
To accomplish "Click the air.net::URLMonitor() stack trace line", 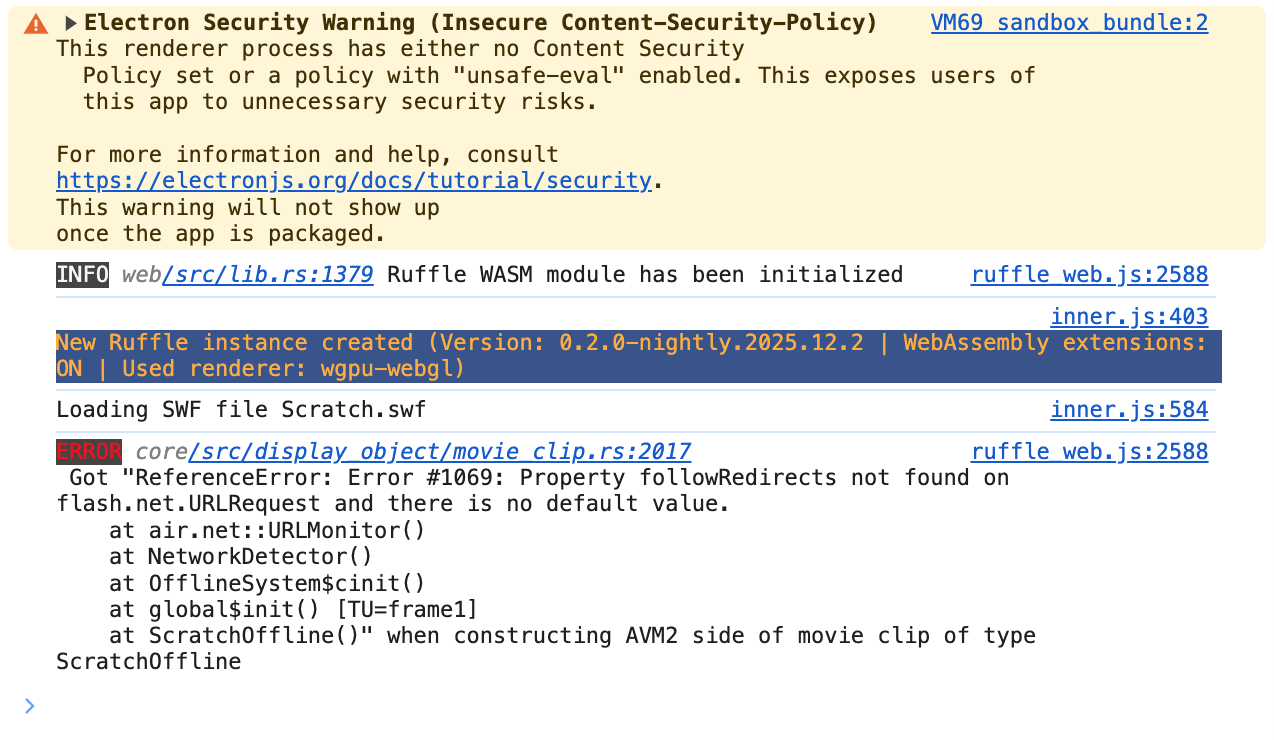I will [267, 531].
